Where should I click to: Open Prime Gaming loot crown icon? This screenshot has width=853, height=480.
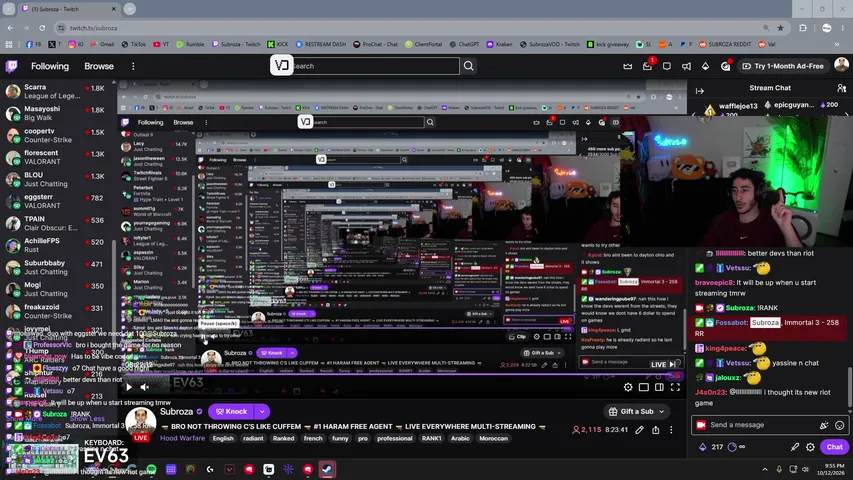[628, 66]
